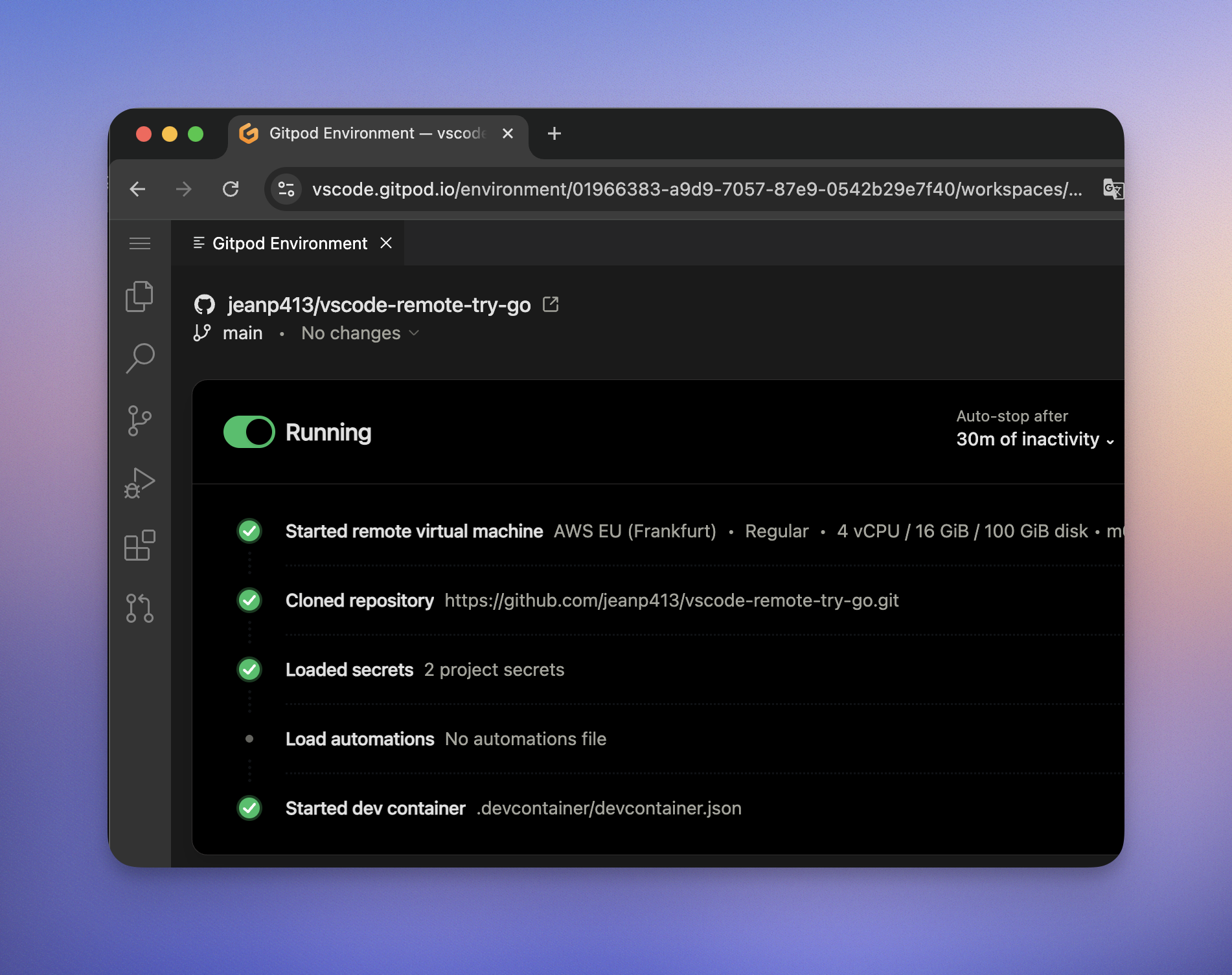Screen dimensions: 1232x975
Task: Open the Search view
Action: [140, 358]
